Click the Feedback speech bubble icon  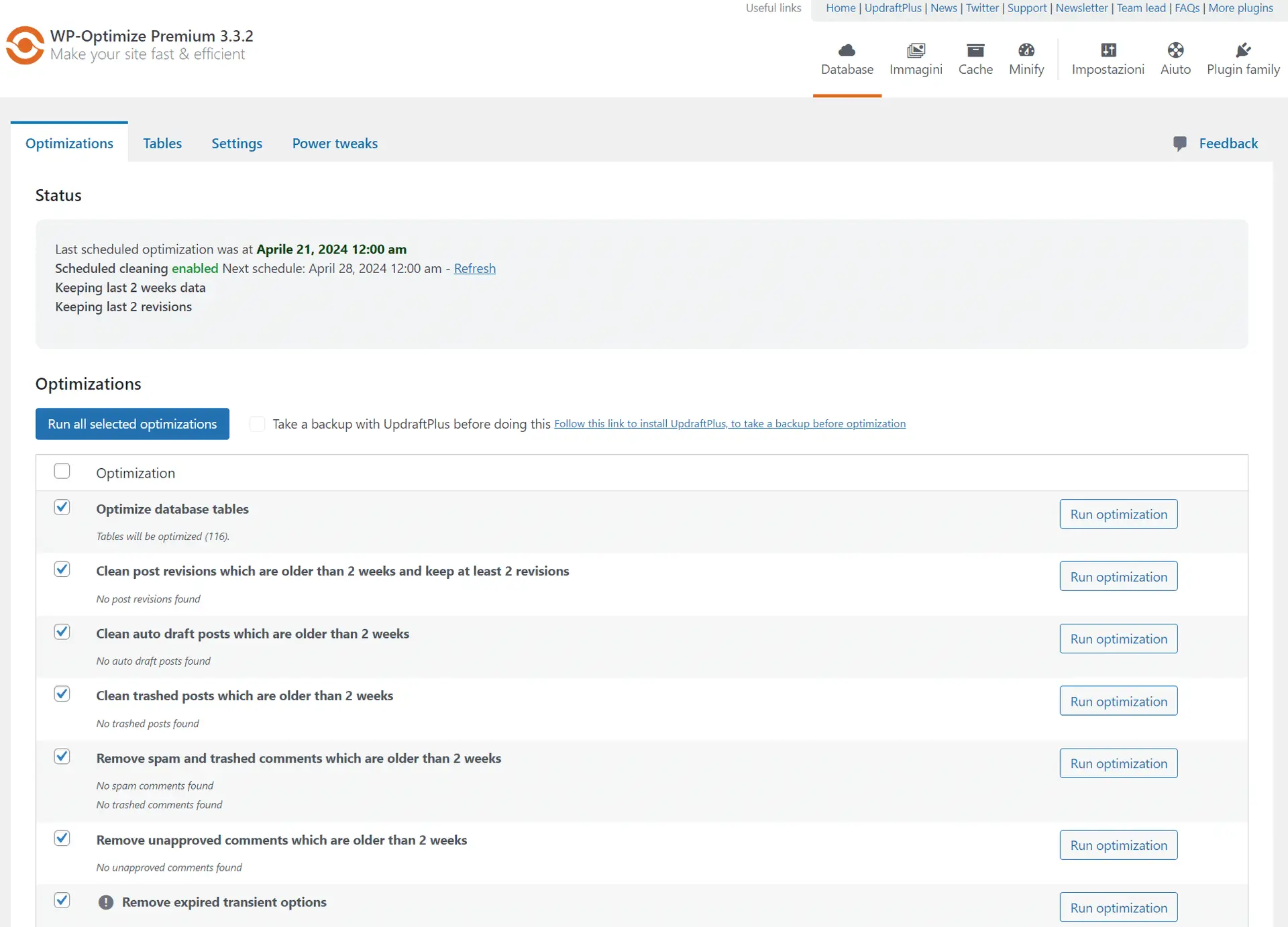[1181, 144]
